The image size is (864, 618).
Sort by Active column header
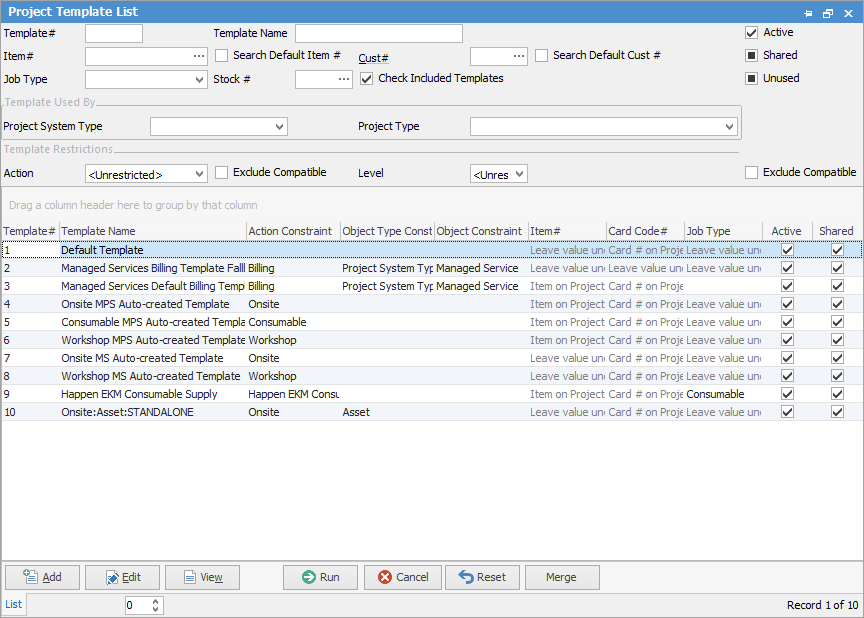[x=787, y=231]
